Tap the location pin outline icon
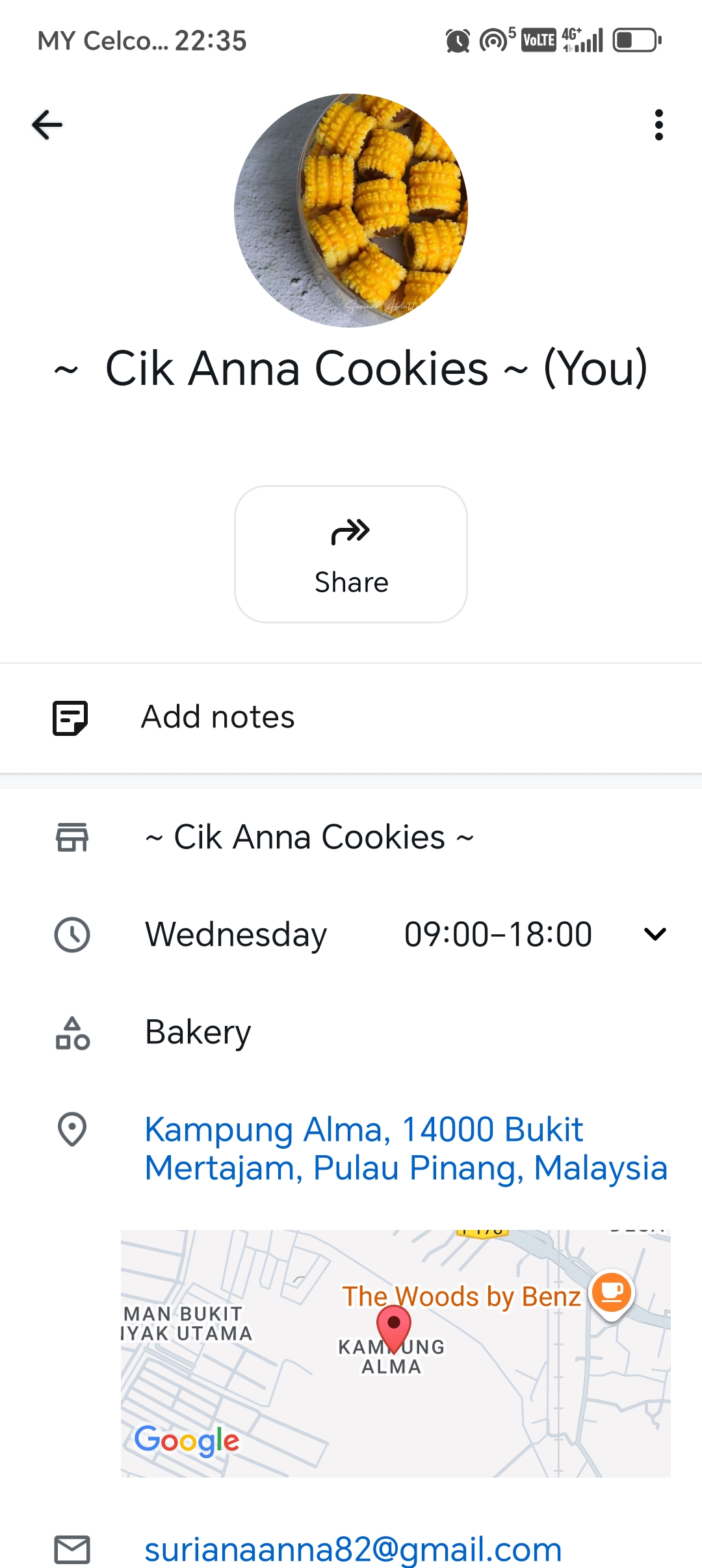The width and height of the screenshot is (702, 1568). coord(71,1130)
